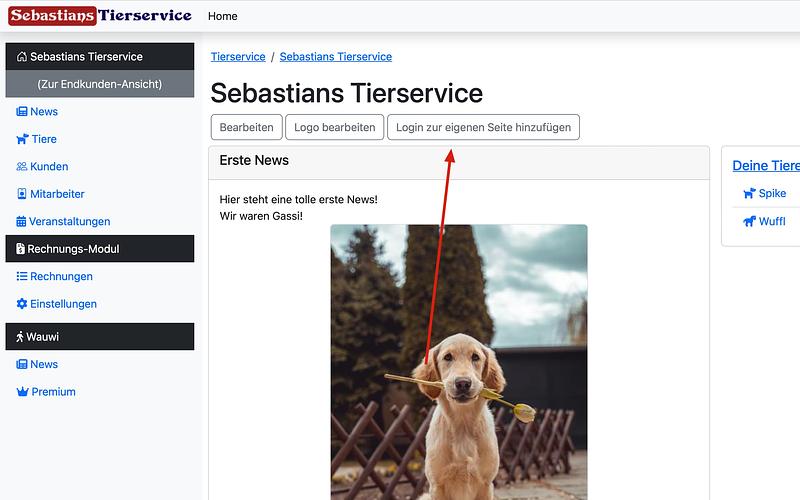
Task: Click the gear icon beside Einstellungen
Action: point(22,304)
